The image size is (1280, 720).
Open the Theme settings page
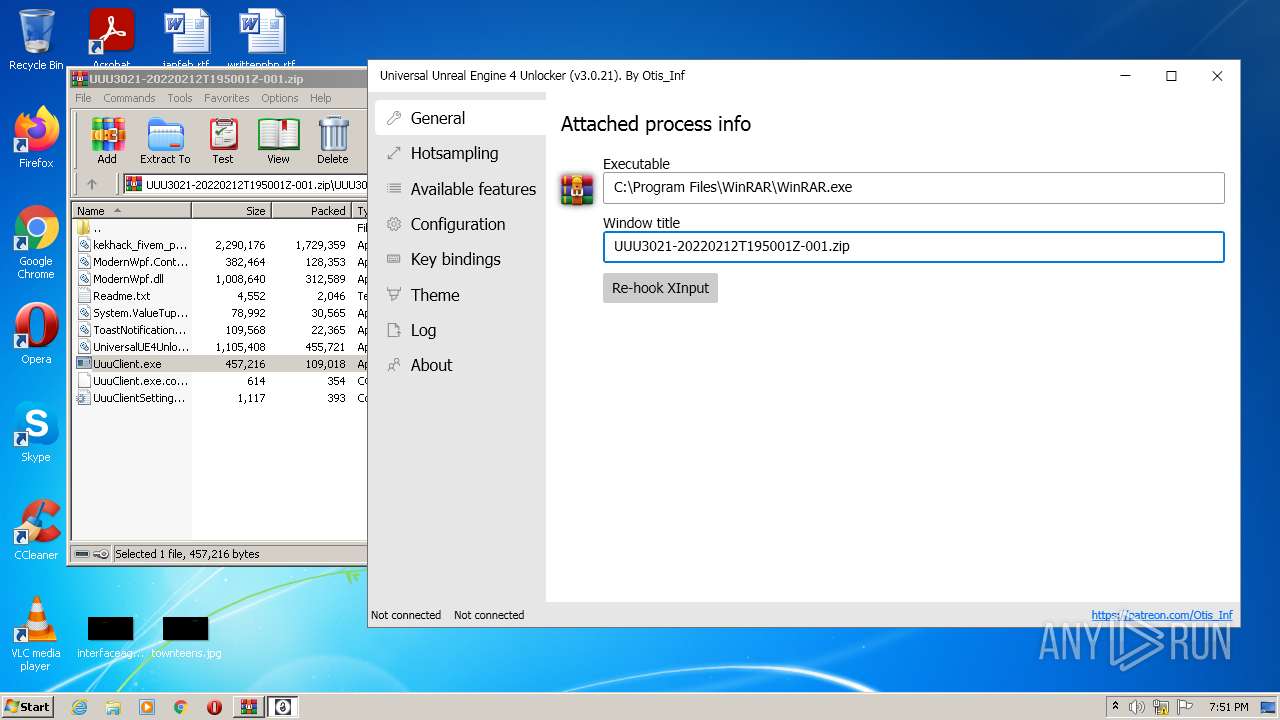pos(459,295)
